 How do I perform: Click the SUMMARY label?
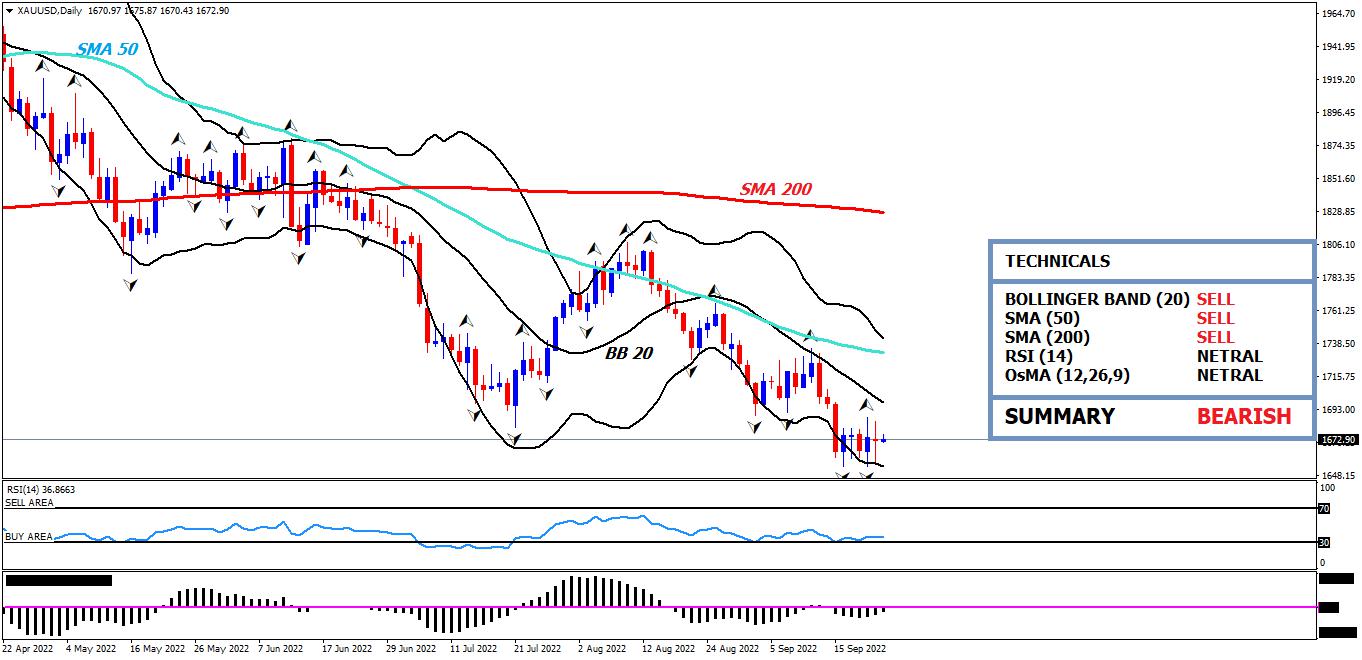(1059, 416)
